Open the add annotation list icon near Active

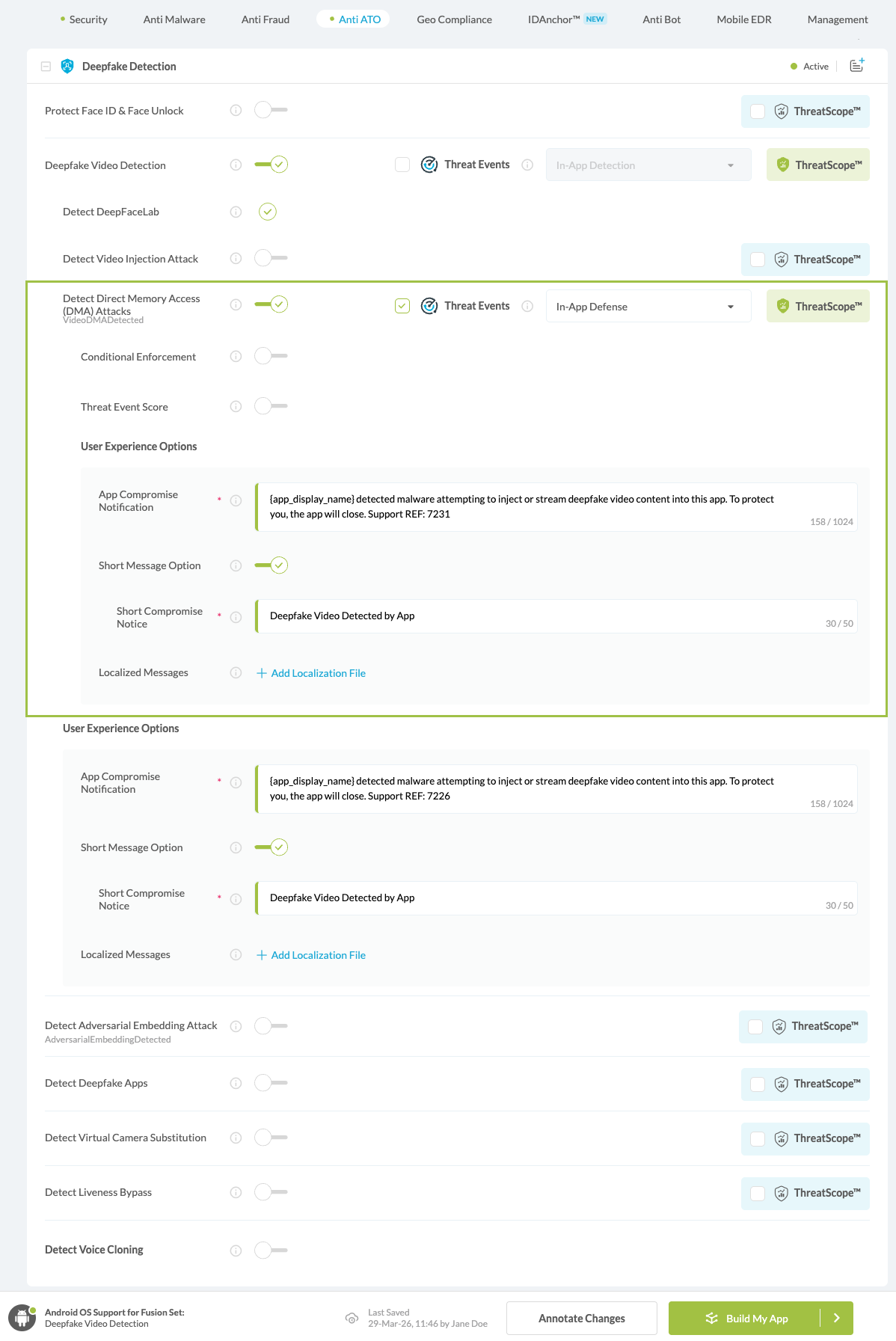click(x=857, y=66)
